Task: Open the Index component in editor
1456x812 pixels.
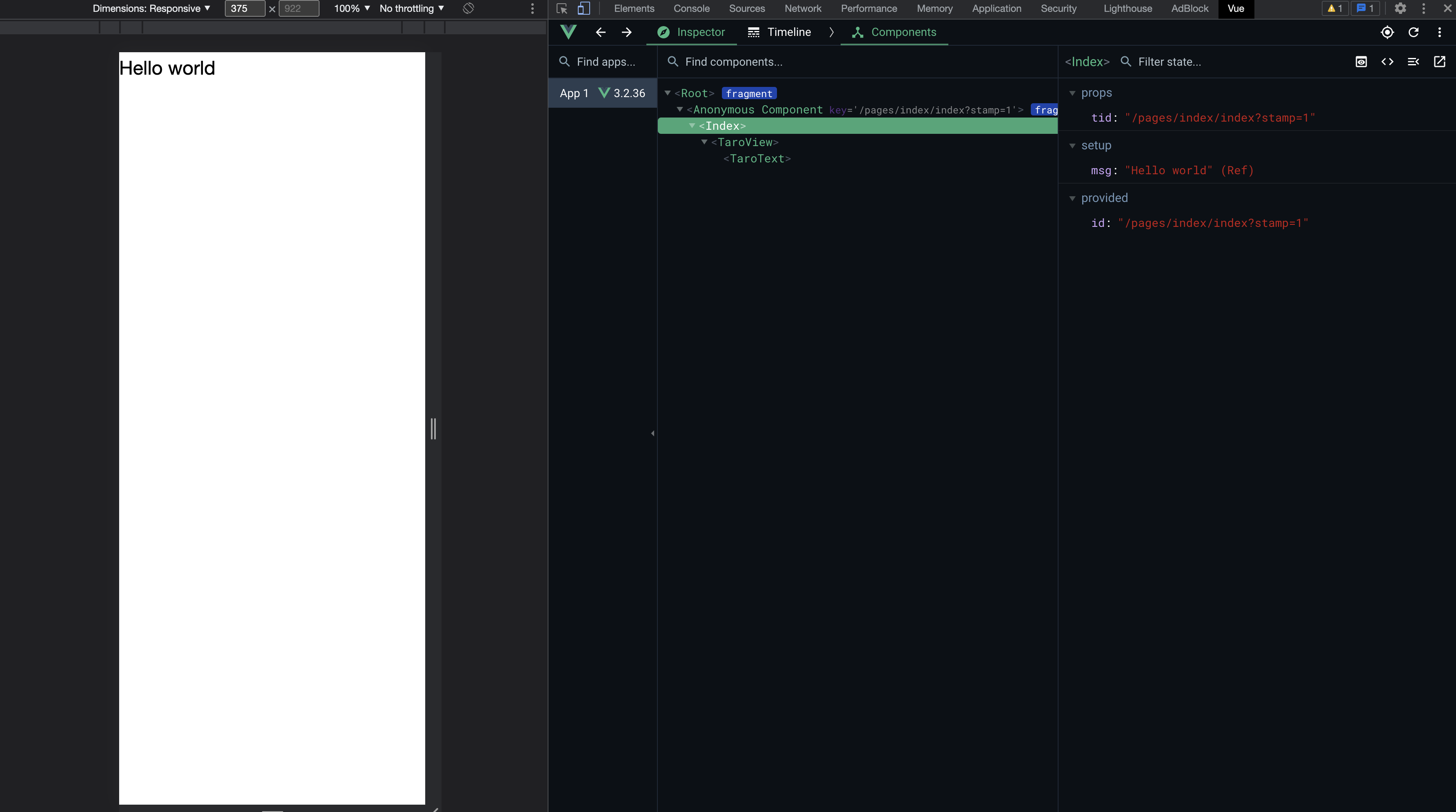Action: [1440, 62]
